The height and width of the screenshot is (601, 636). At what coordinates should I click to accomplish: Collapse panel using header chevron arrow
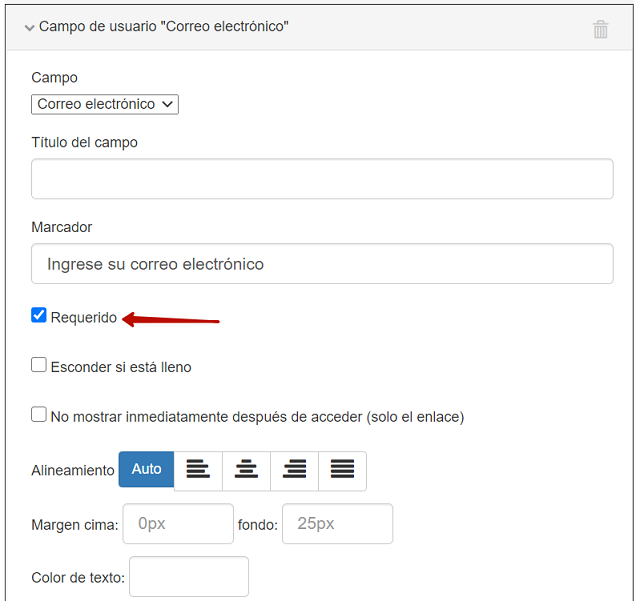click(29, 28)
